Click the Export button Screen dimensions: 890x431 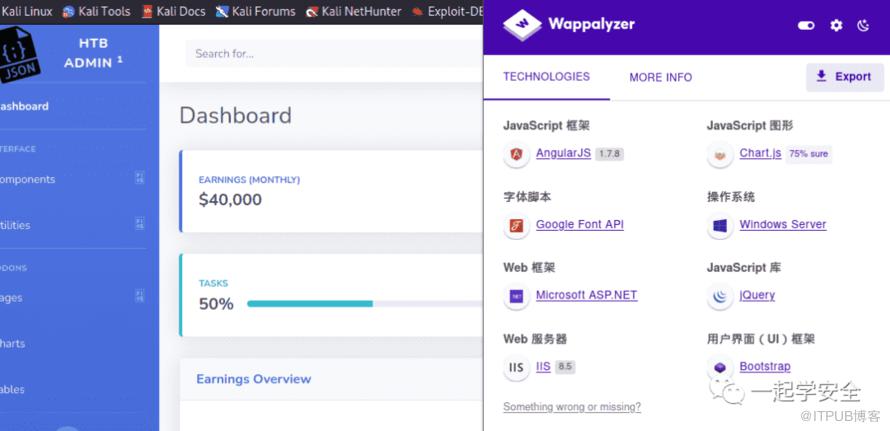click(845, 77)
